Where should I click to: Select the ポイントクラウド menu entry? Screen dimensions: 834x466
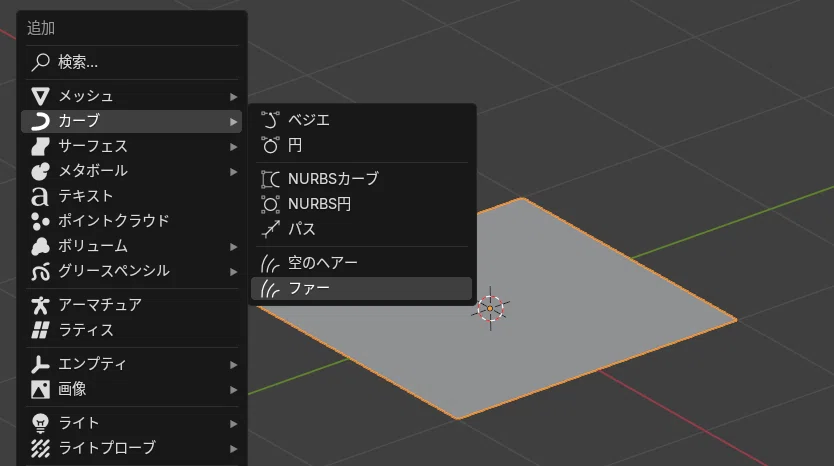(x=131, y=221)
